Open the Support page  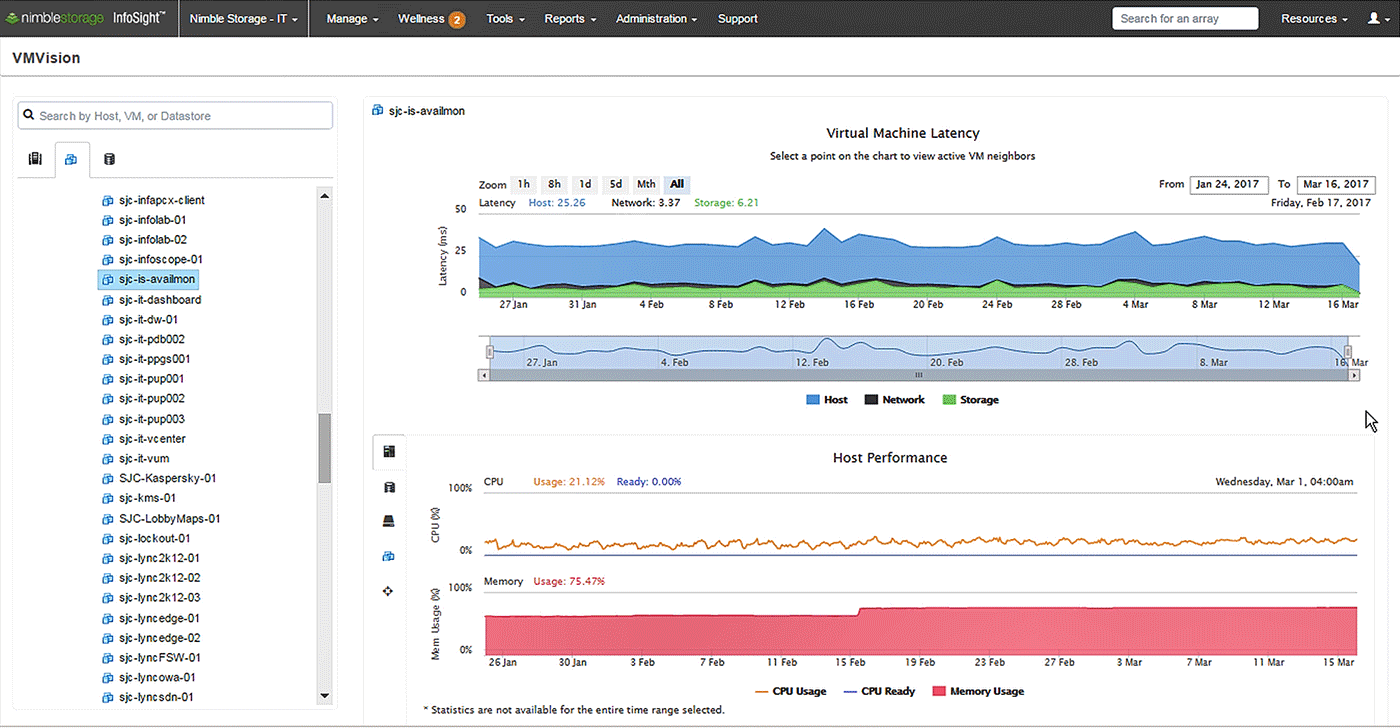pos(737,19)
